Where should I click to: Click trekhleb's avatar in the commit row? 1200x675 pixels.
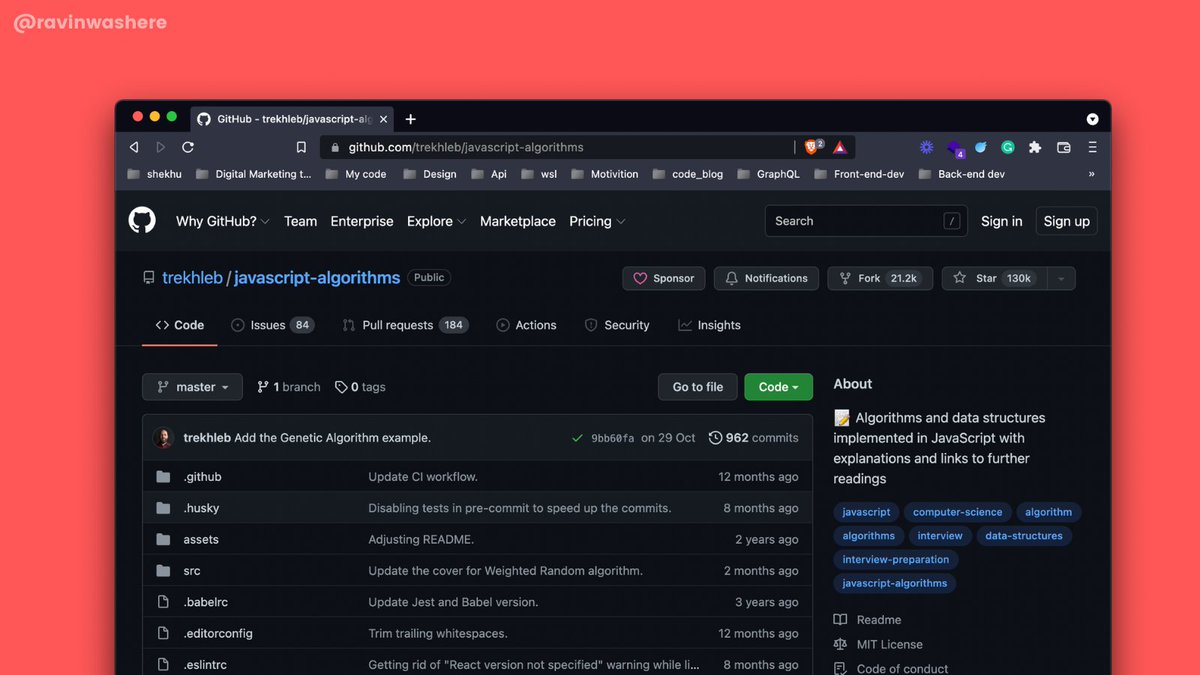click(x=164, y=438)
